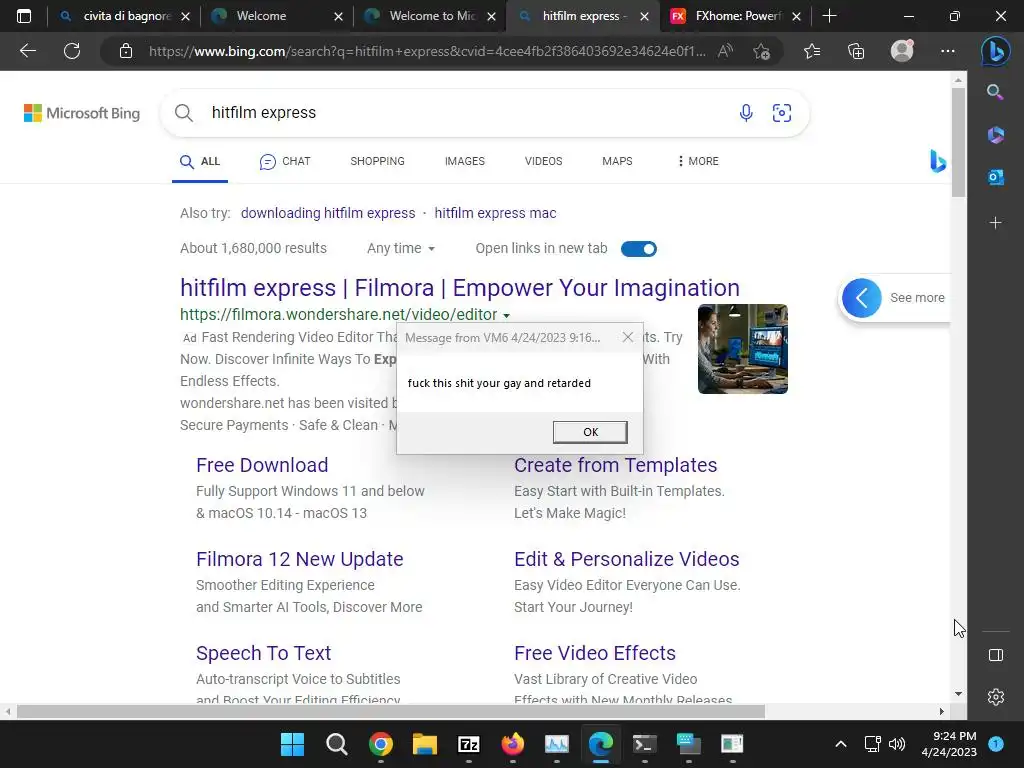Select the CHAT search tab
The image size is (1024, 768).
(x=285, y=161)
